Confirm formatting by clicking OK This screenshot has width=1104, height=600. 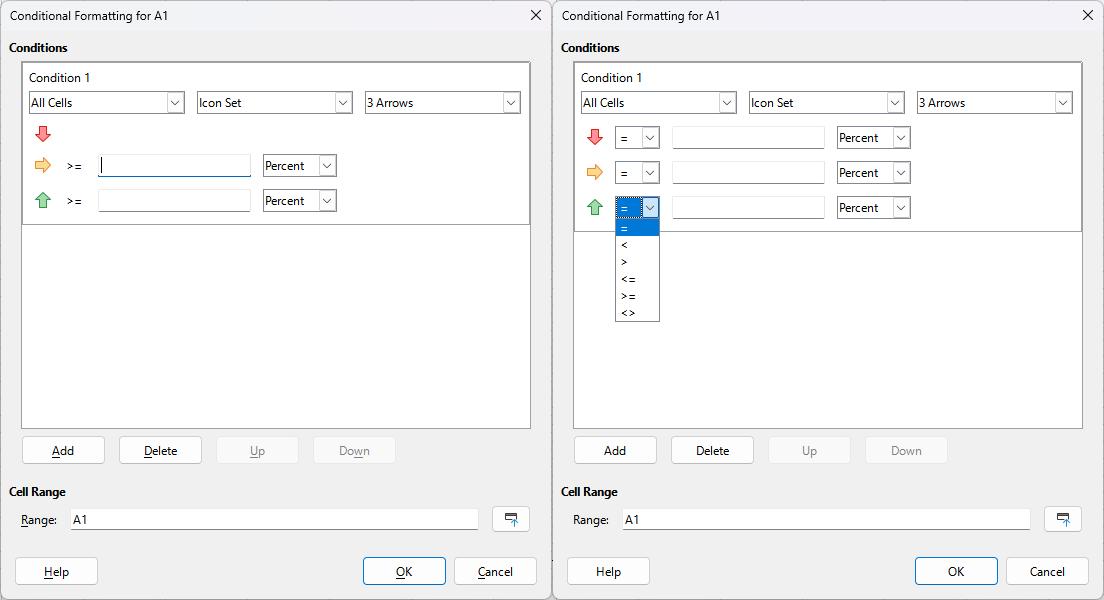tap(404, 571)
